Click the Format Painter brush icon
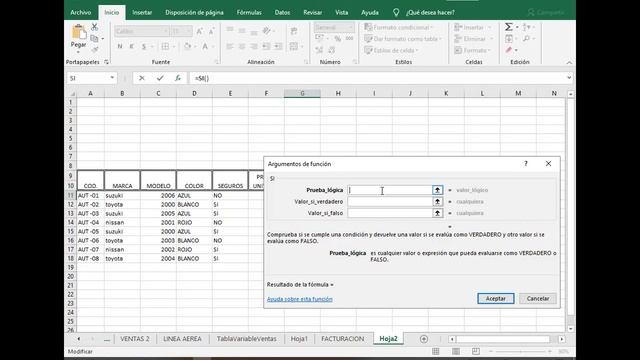The image size is (640, 360). 94,49
